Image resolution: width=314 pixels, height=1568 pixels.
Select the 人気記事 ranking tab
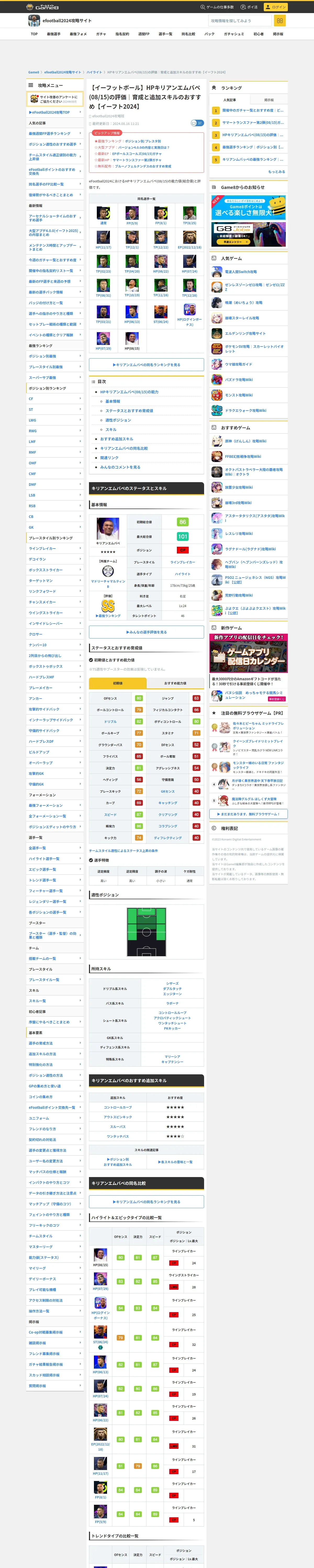tap(229, 100)
